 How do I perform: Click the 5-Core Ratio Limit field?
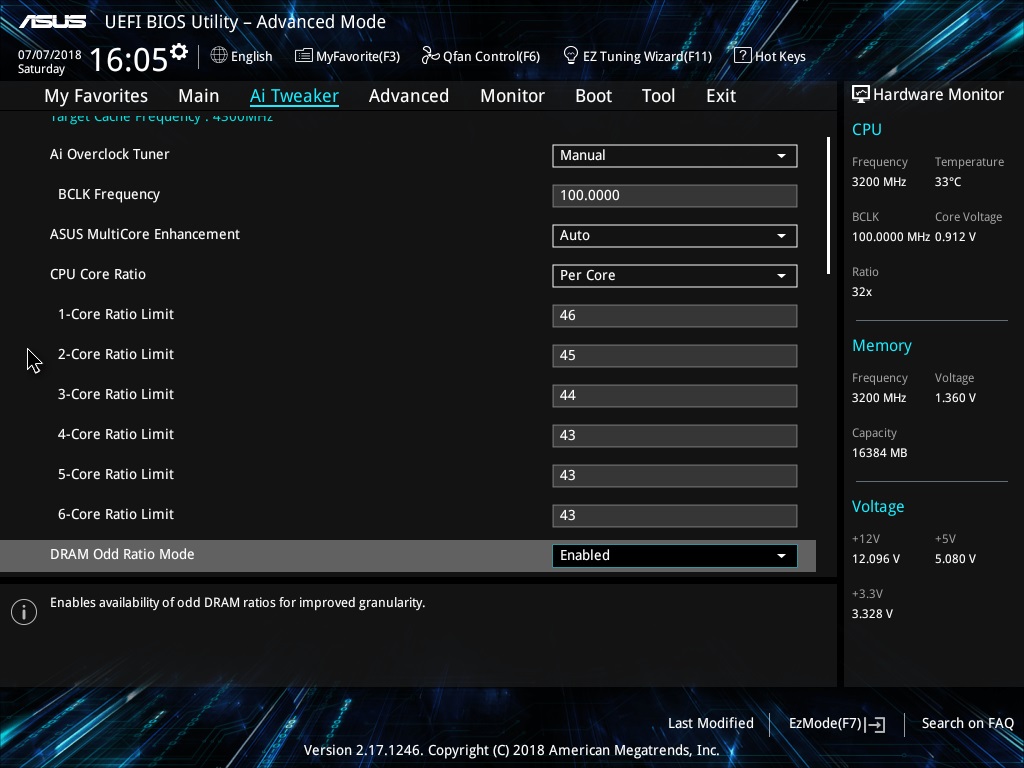pyautogui.click(x=675, y=475)
